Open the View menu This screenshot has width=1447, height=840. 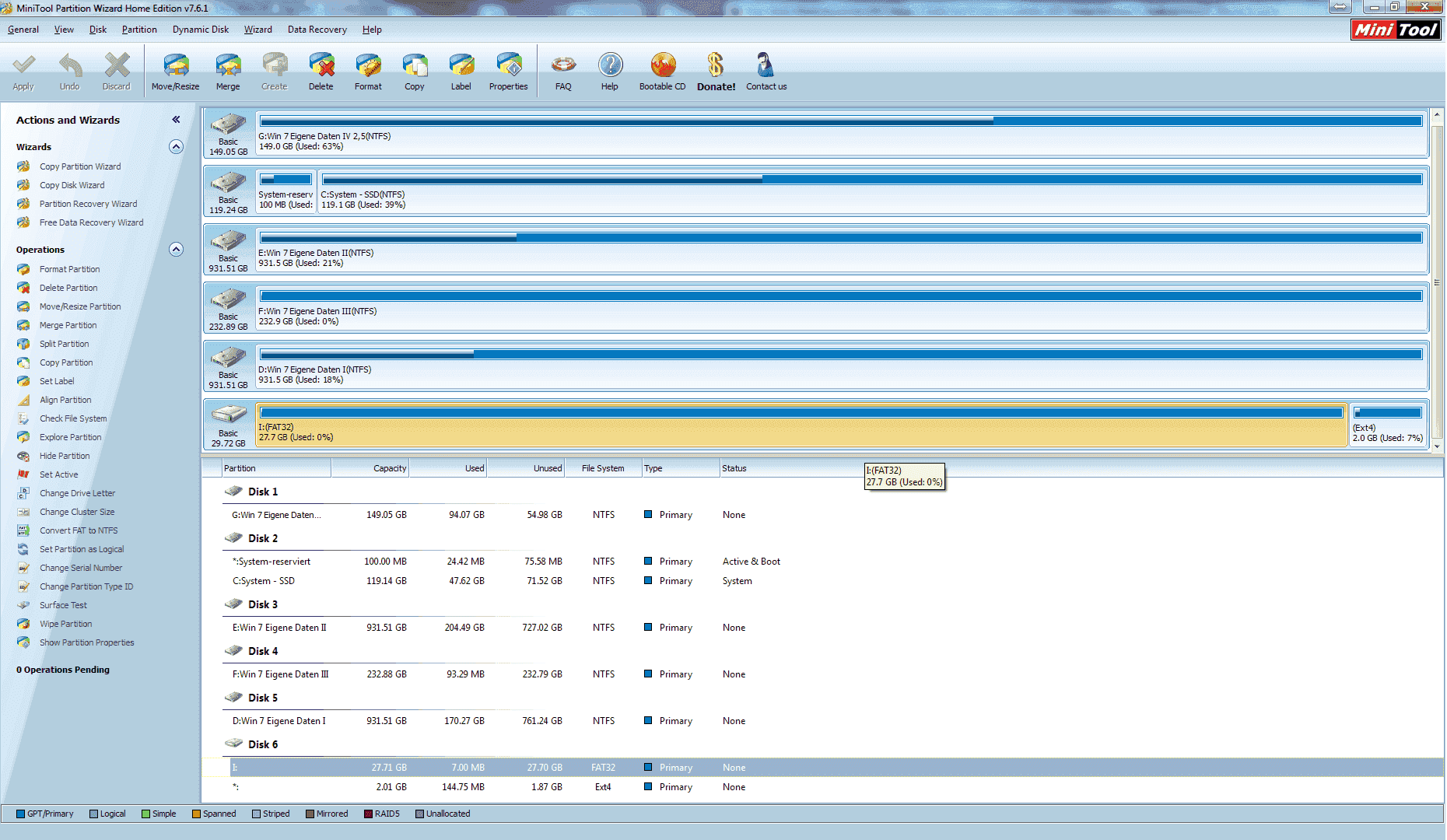click(64, 30)
